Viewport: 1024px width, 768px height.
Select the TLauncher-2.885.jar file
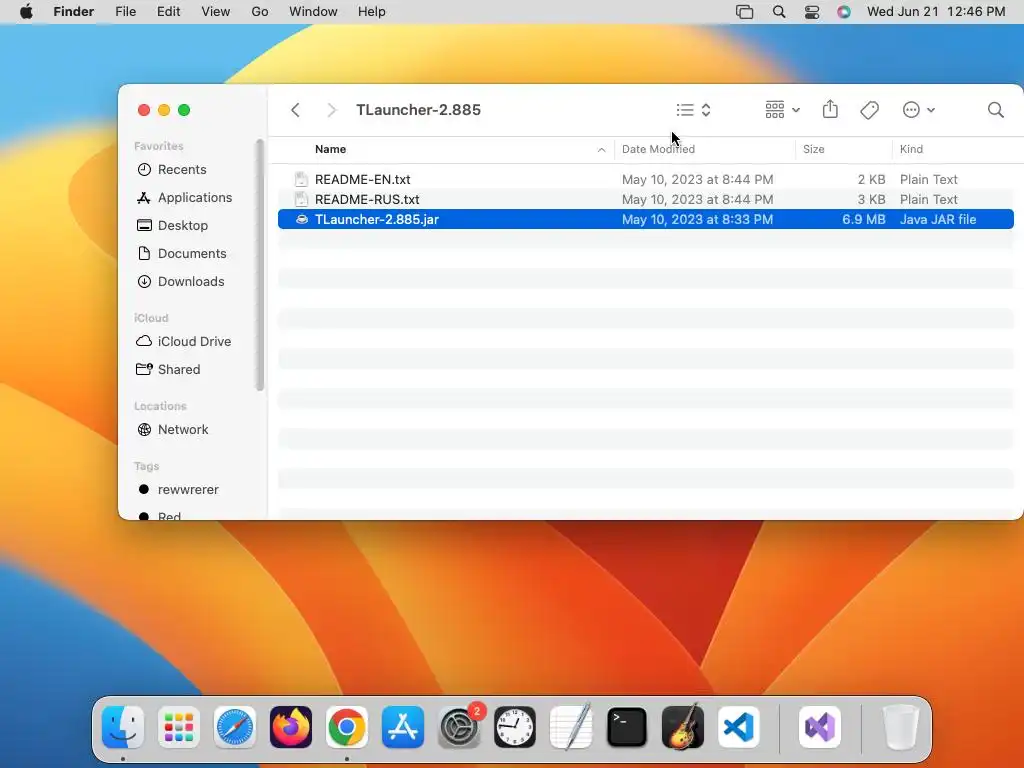click(x=645, y=219)
